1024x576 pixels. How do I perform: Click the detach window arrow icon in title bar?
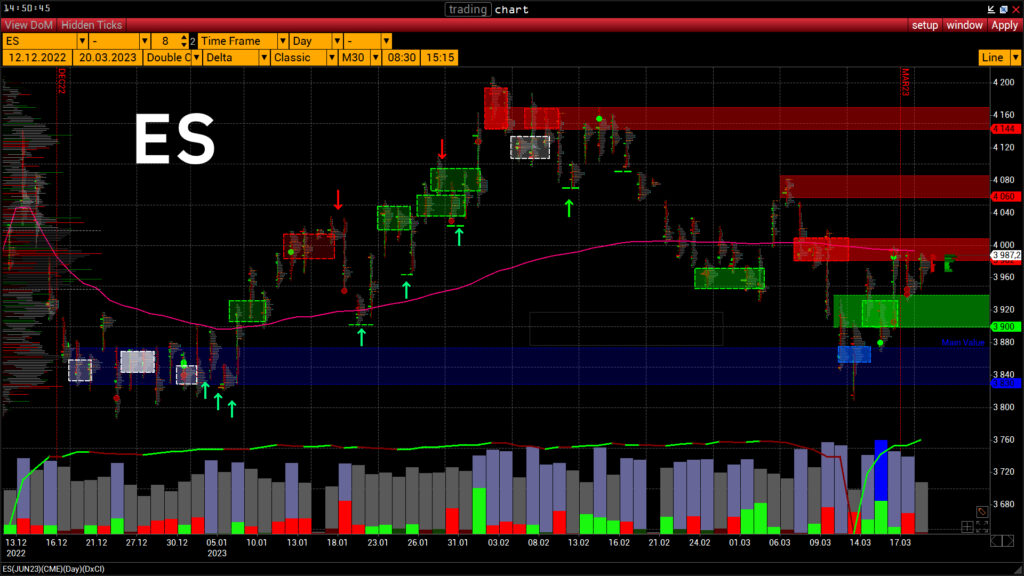[992, 9]
